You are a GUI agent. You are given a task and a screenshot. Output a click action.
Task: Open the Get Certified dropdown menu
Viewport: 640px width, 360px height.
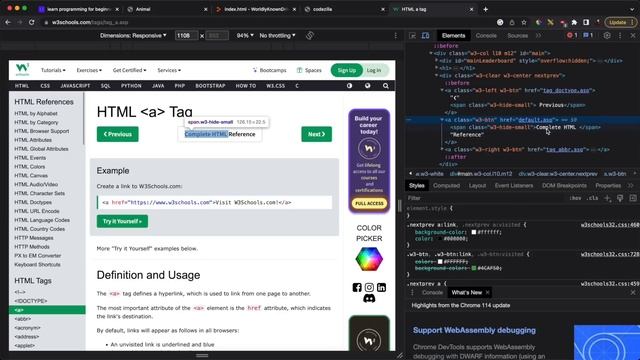click(x=129, y=70)
